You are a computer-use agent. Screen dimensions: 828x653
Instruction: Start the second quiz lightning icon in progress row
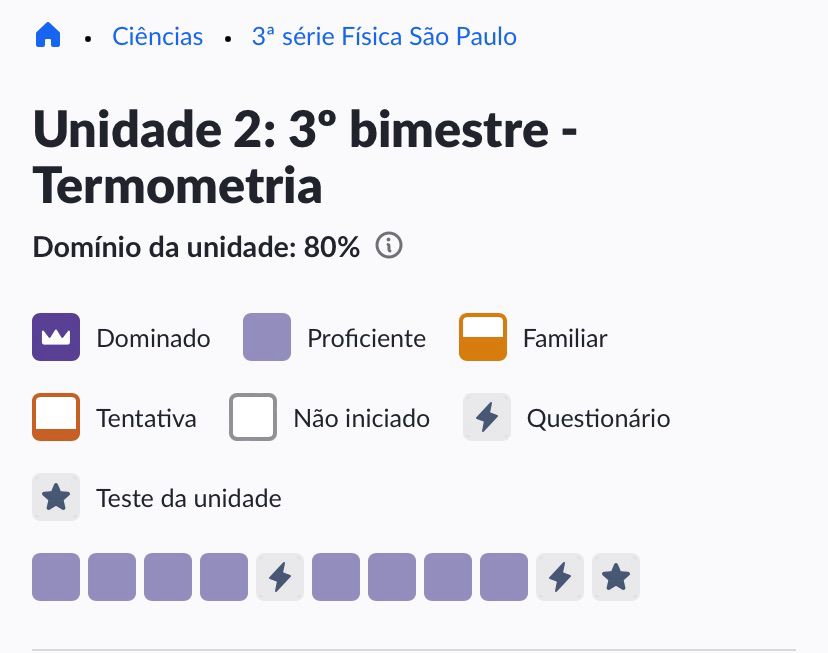coord(560,577)
